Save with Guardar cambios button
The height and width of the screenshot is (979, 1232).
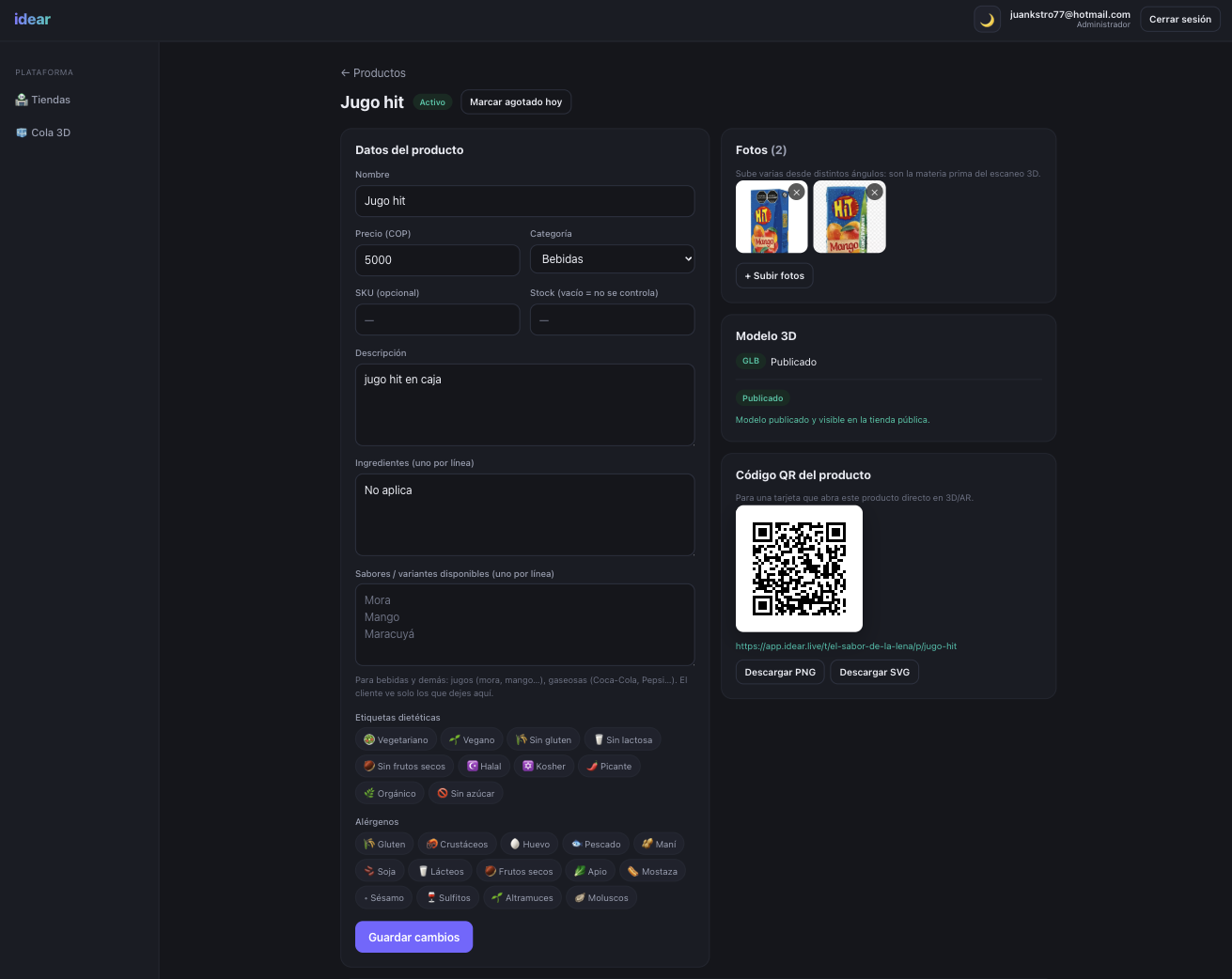pos(413,937)
